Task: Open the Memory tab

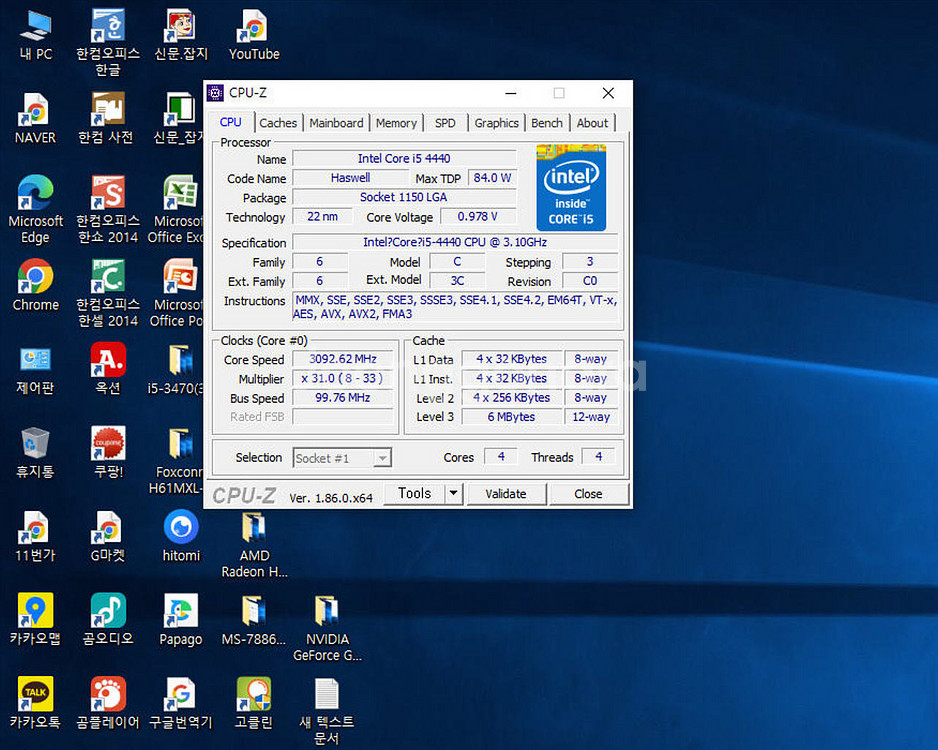Action: [x=396, y=123]
